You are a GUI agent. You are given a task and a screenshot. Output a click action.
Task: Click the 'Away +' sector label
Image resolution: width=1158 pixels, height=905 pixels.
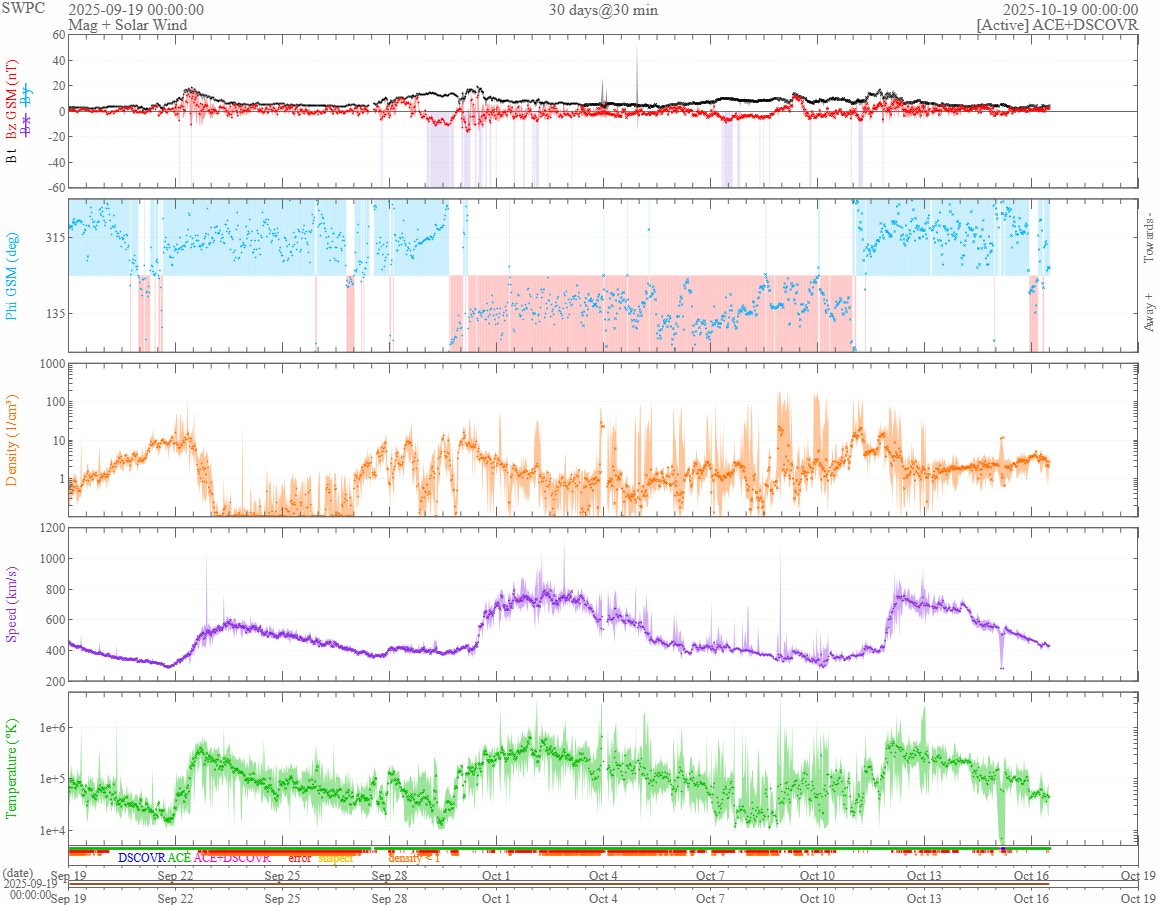tap(1148, 314)
